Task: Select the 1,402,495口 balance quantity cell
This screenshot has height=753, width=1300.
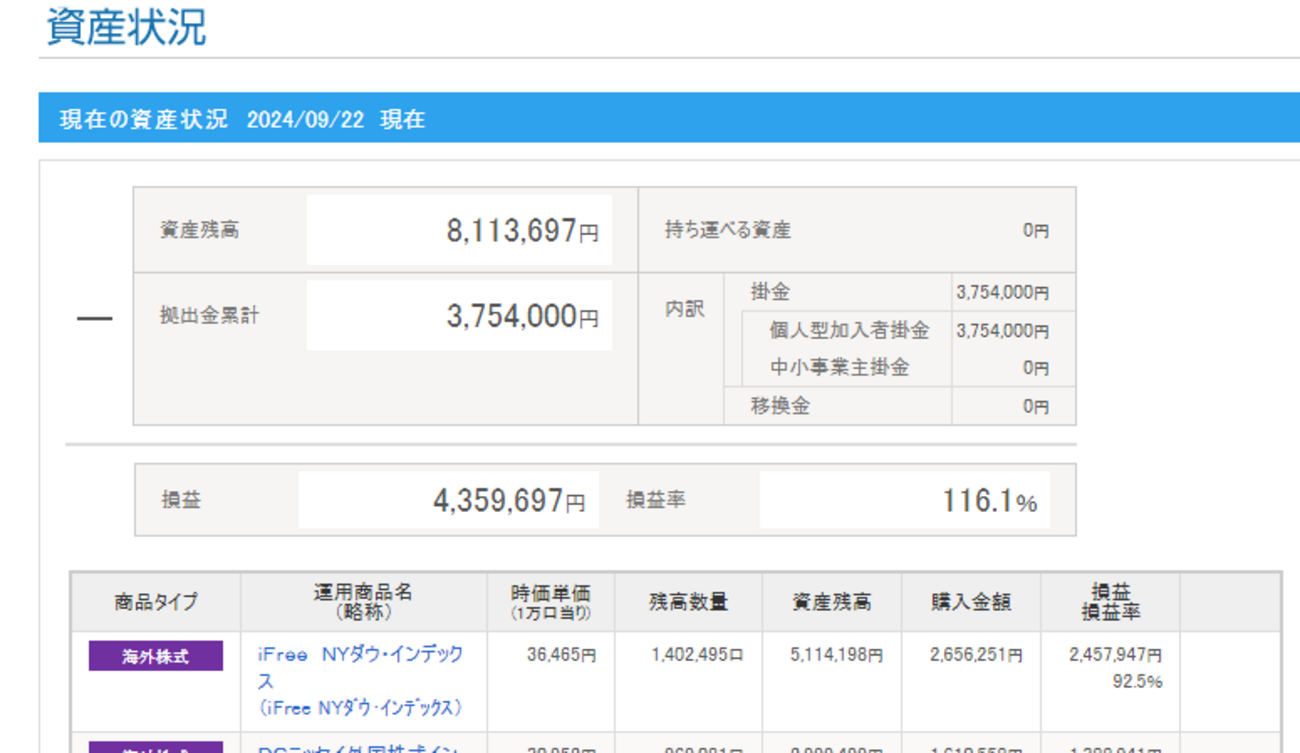Action: coord(697,656)
